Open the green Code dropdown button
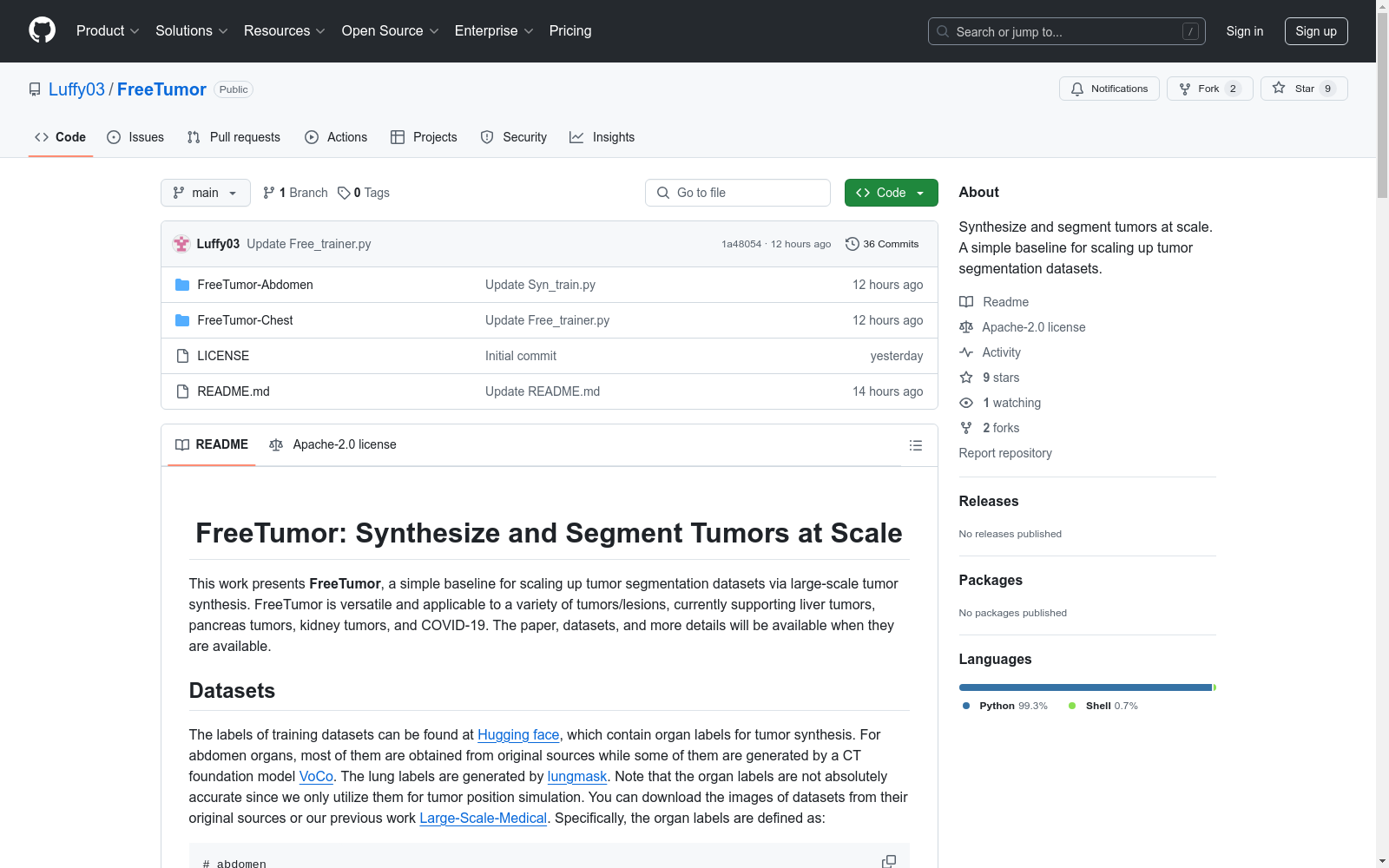This screenshot has height=868, width=1389. pyautogui.click(x=891, y=193)
